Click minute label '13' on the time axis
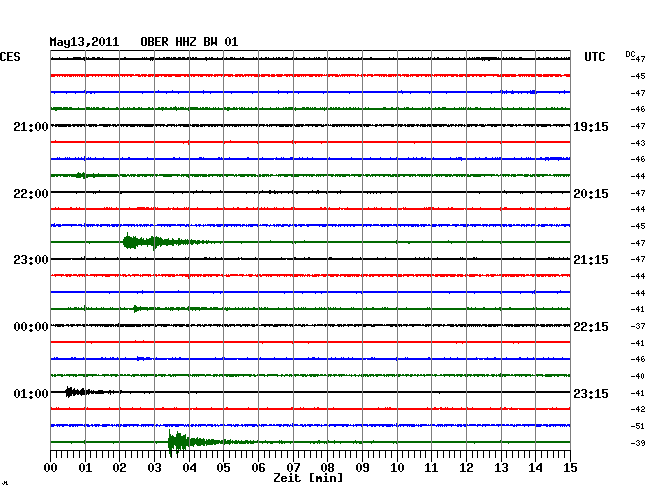 (501, 468)
